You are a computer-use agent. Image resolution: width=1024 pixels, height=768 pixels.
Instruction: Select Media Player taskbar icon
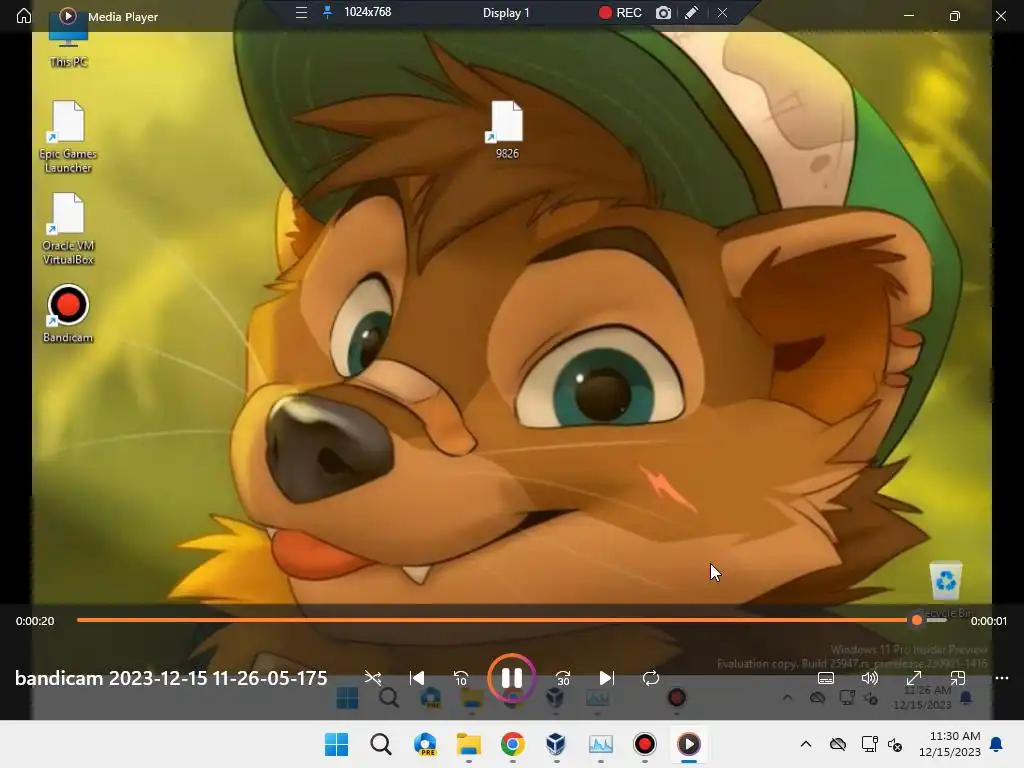[688, 744]
